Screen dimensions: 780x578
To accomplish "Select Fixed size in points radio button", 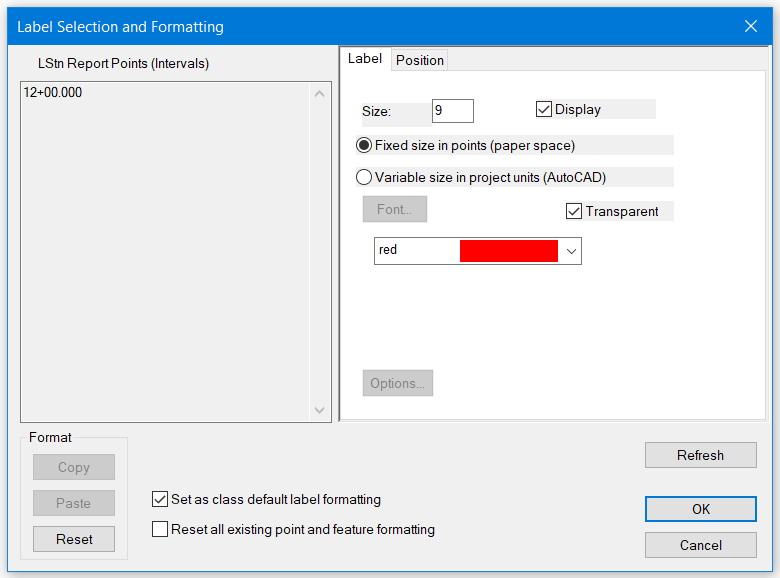I will (365, 145).
